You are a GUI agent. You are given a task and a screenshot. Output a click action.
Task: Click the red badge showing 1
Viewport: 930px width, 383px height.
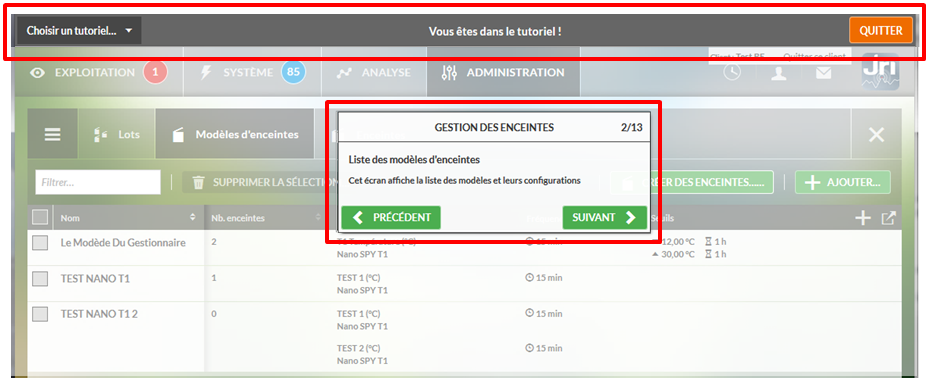(x=155, y=72)
